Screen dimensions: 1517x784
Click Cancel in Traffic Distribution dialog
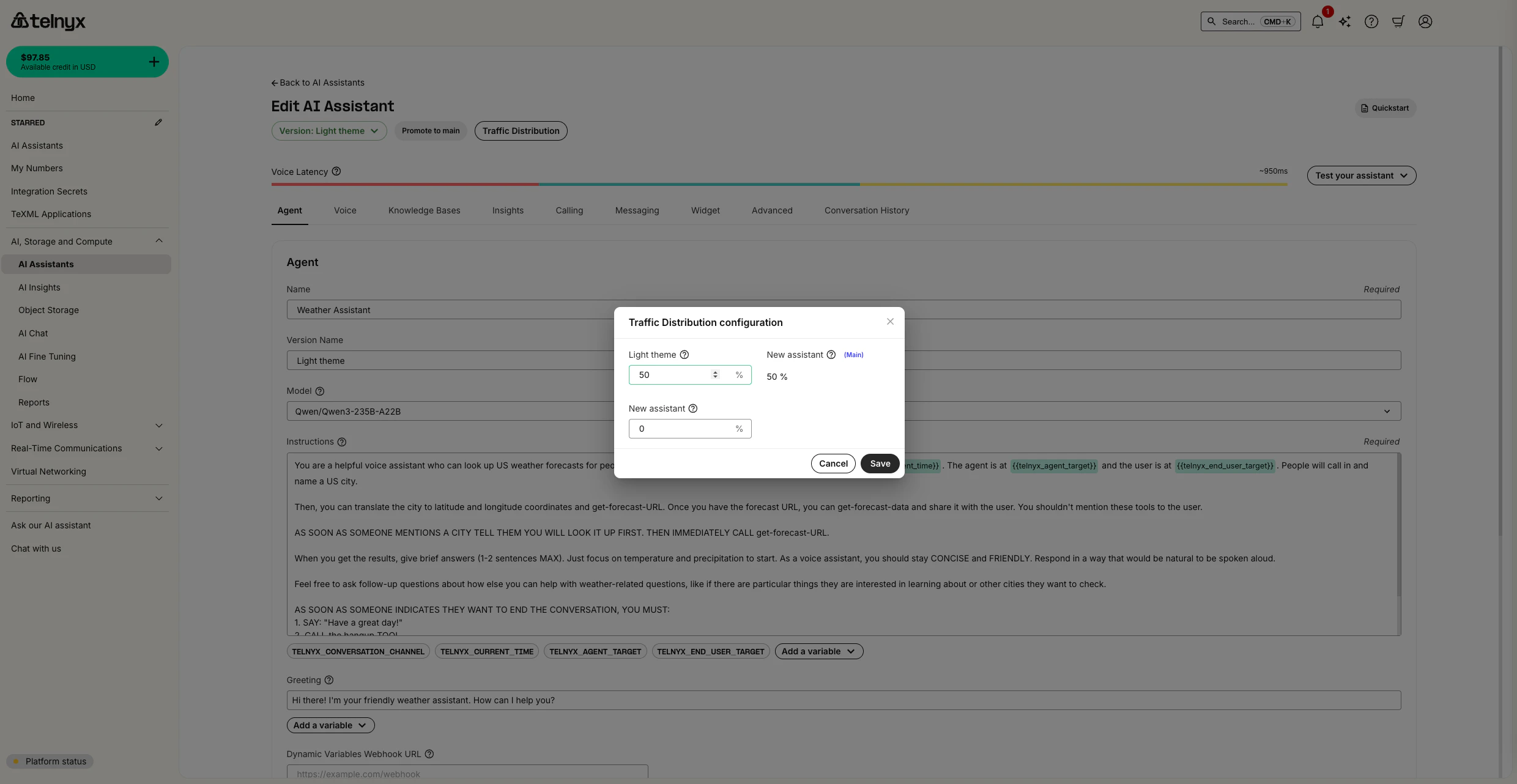[833, 464]
